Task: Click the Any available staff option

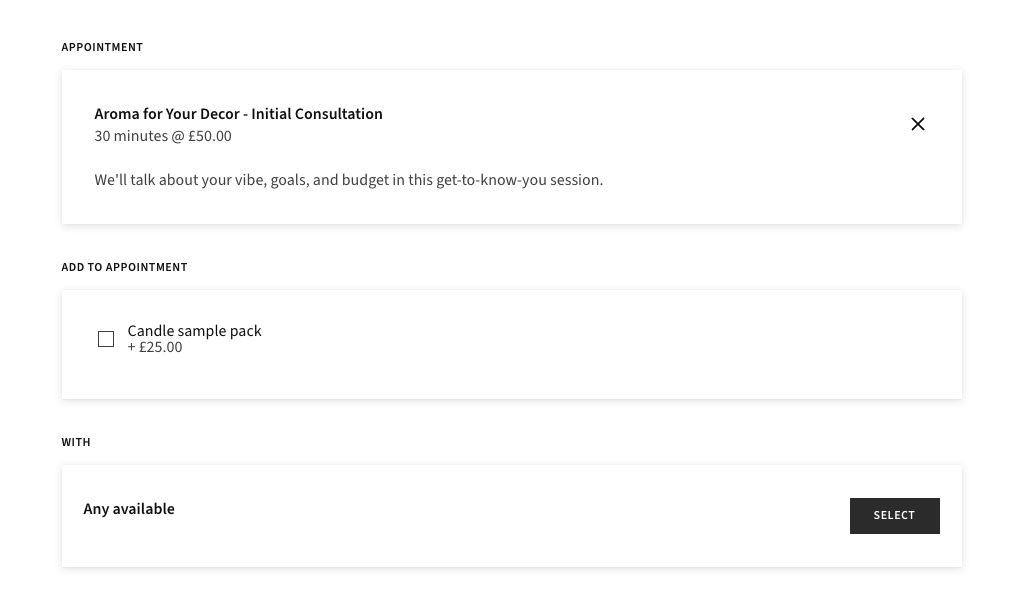Action: pyautogui.click(x=129, y=509)
